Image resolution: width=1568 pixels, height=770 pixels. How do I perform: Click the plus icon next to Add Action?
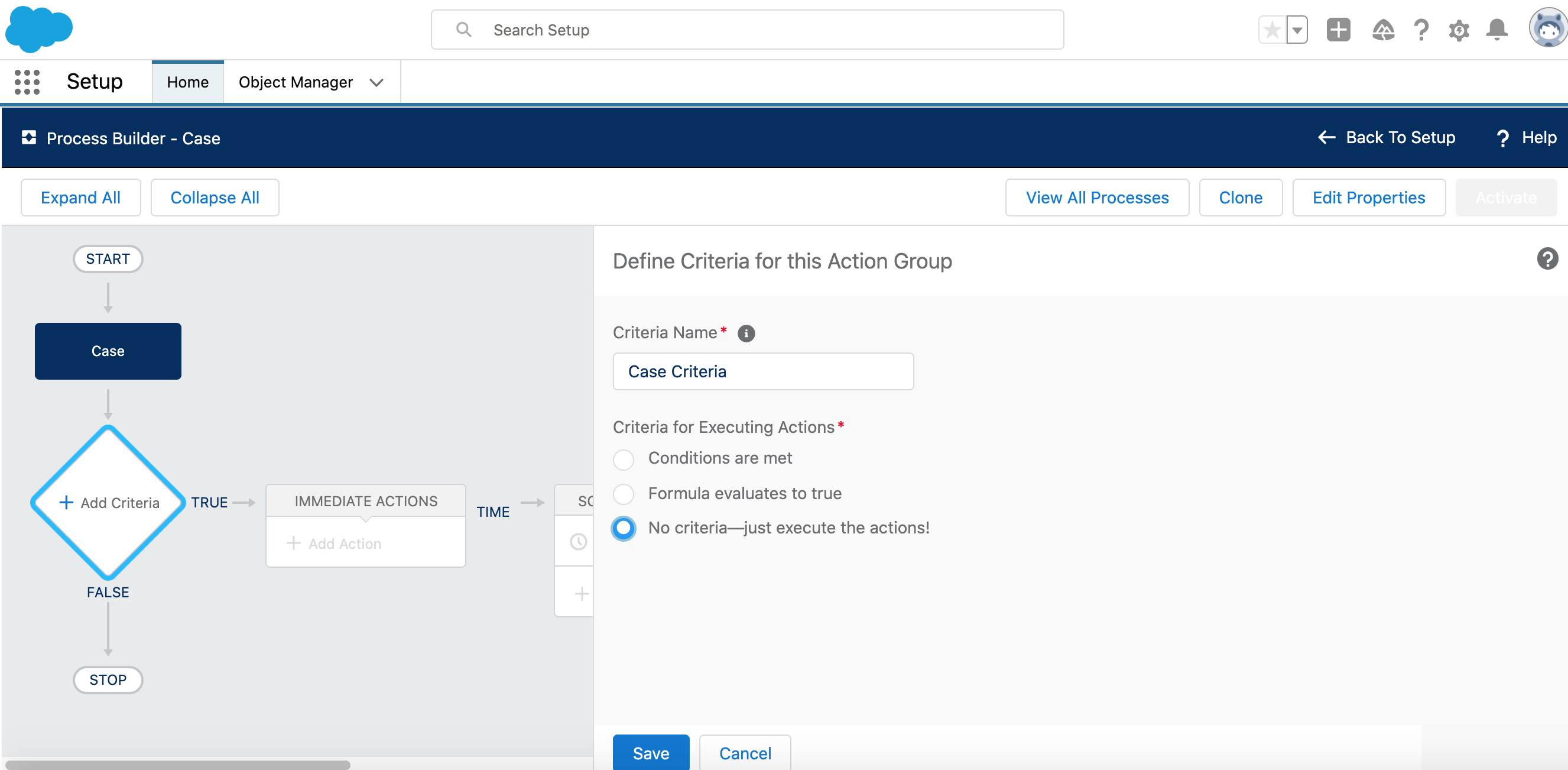click(x=294, y=543)
